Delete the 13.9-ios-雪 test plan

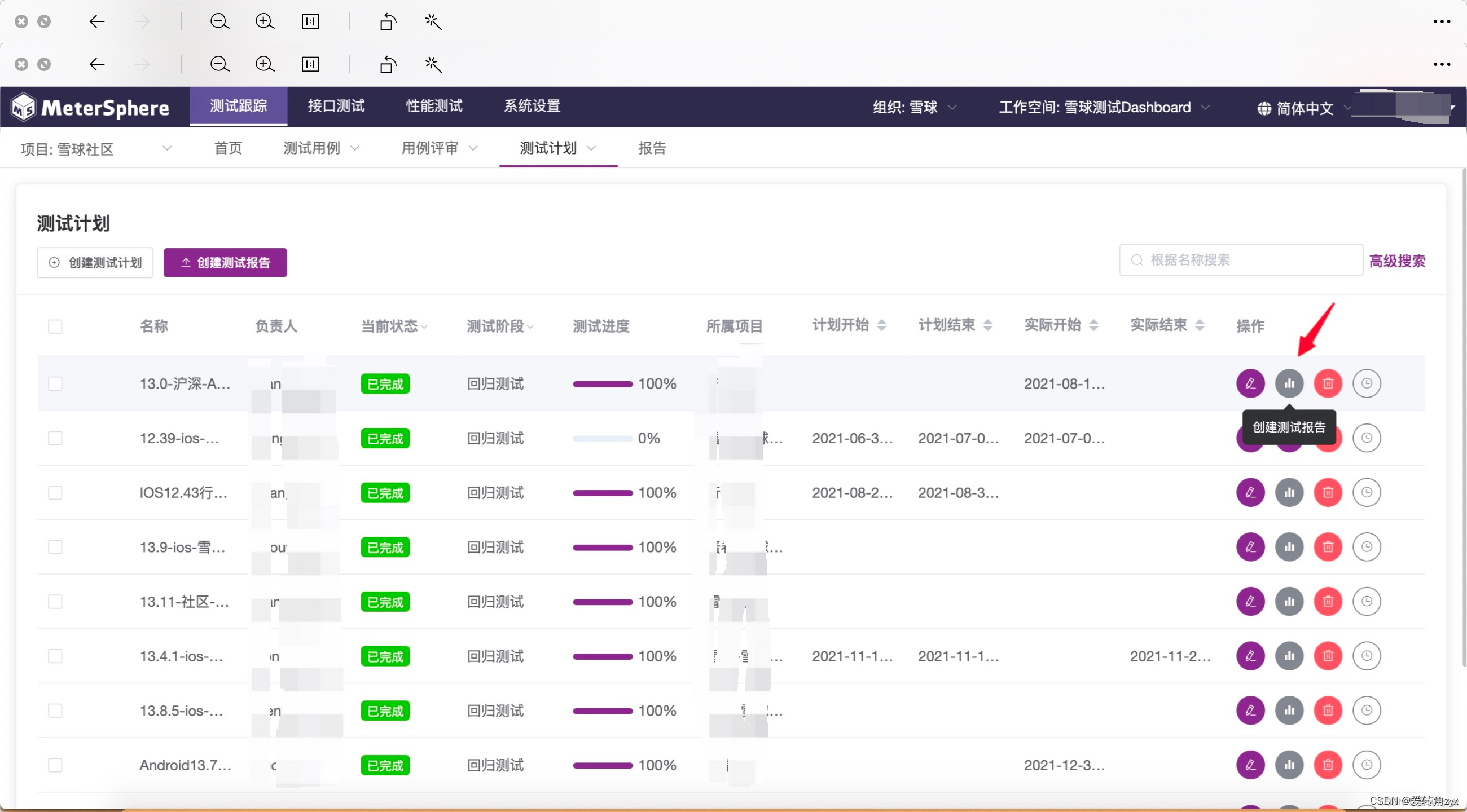coord(1328,548)
